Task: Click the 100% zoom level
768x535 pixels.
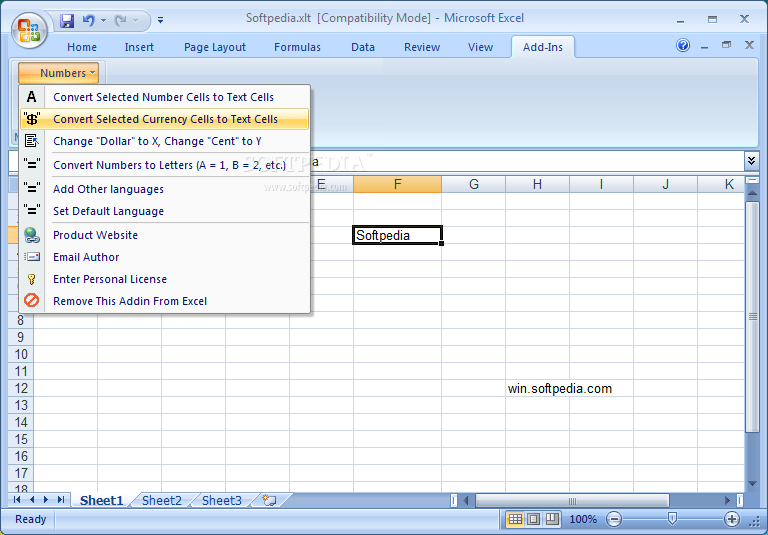Action: [583, 519]
